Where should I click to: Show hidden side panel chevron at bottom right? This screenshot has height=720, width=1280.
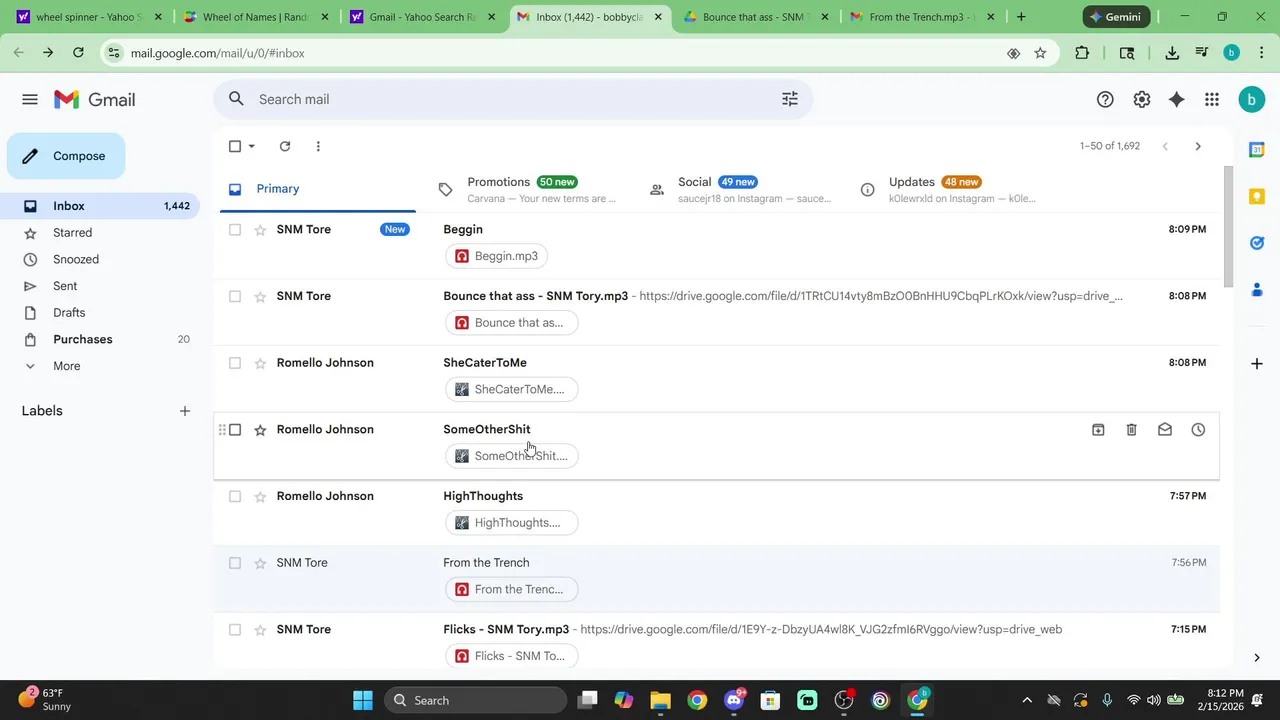click(1257, 657)
